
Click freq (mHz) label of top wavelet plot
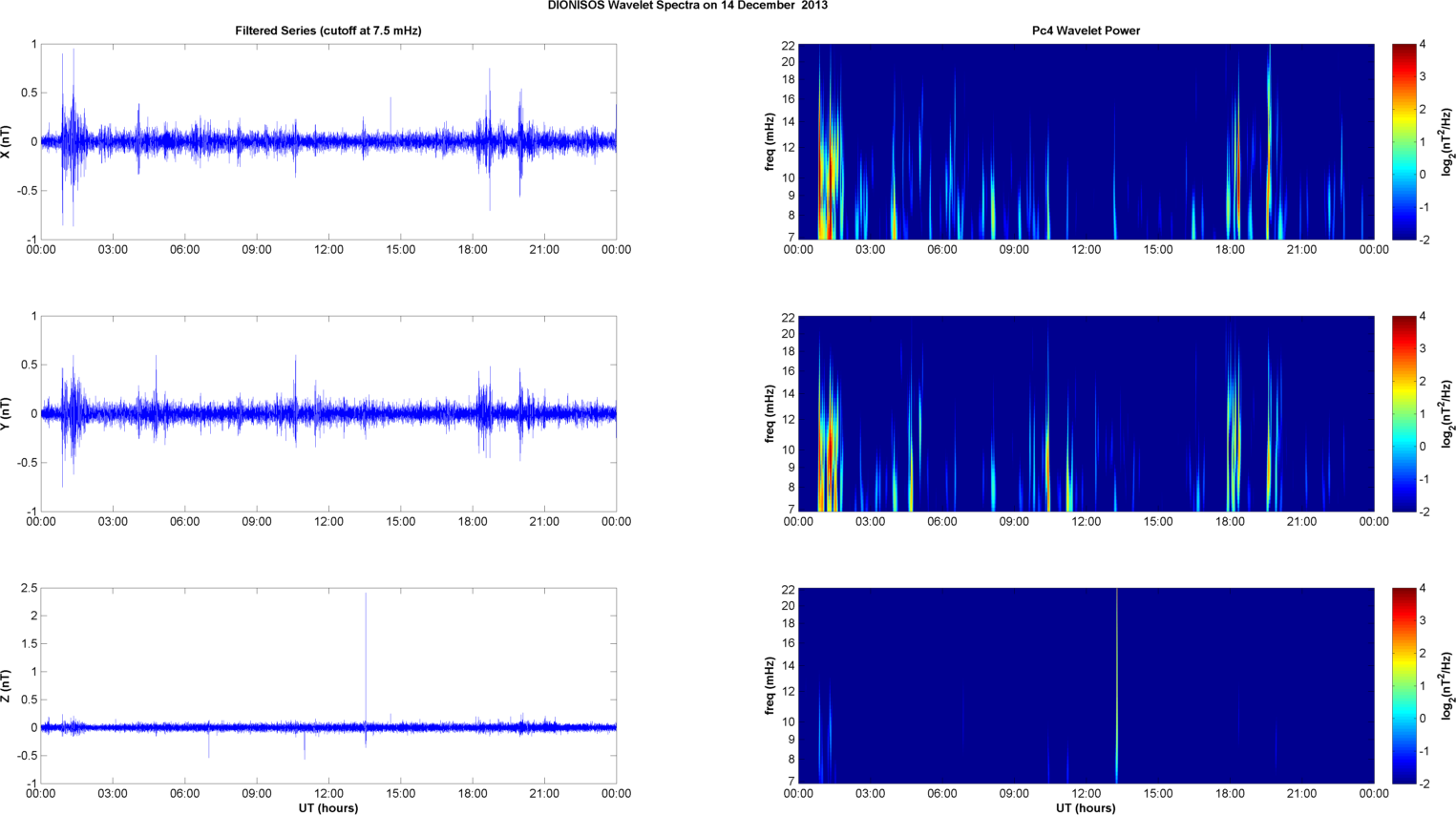click(770, 141)
